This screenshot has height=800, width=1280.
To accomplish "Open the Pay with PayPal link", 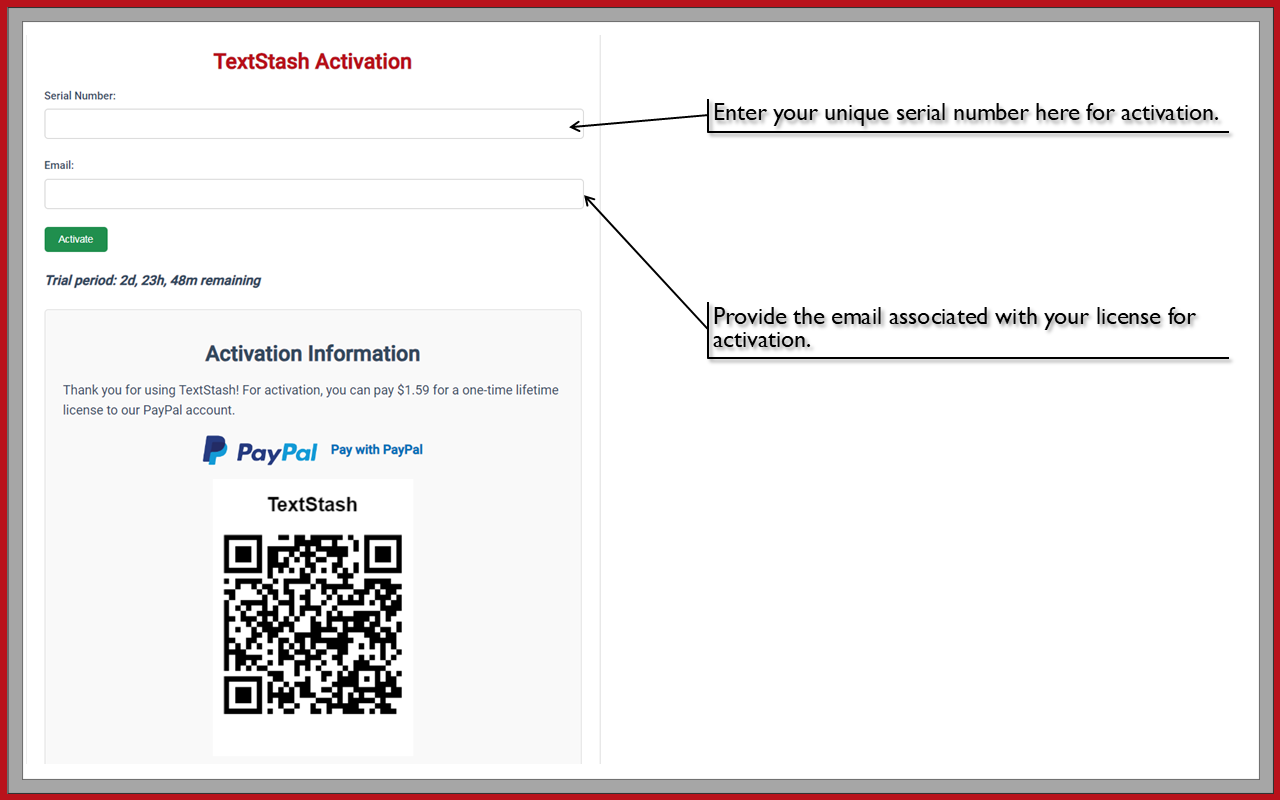I will [377, 450].
